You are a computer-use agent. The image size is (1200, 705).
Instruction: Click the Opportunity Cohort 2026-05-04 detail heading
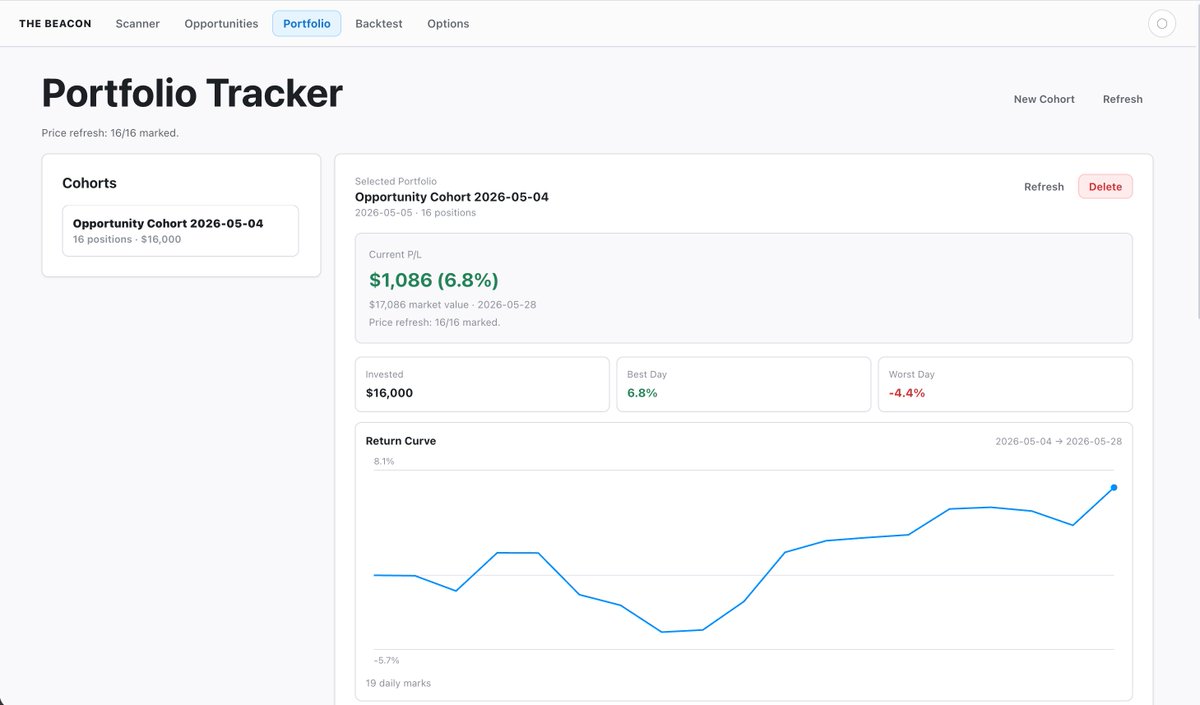tap(452, 197)
